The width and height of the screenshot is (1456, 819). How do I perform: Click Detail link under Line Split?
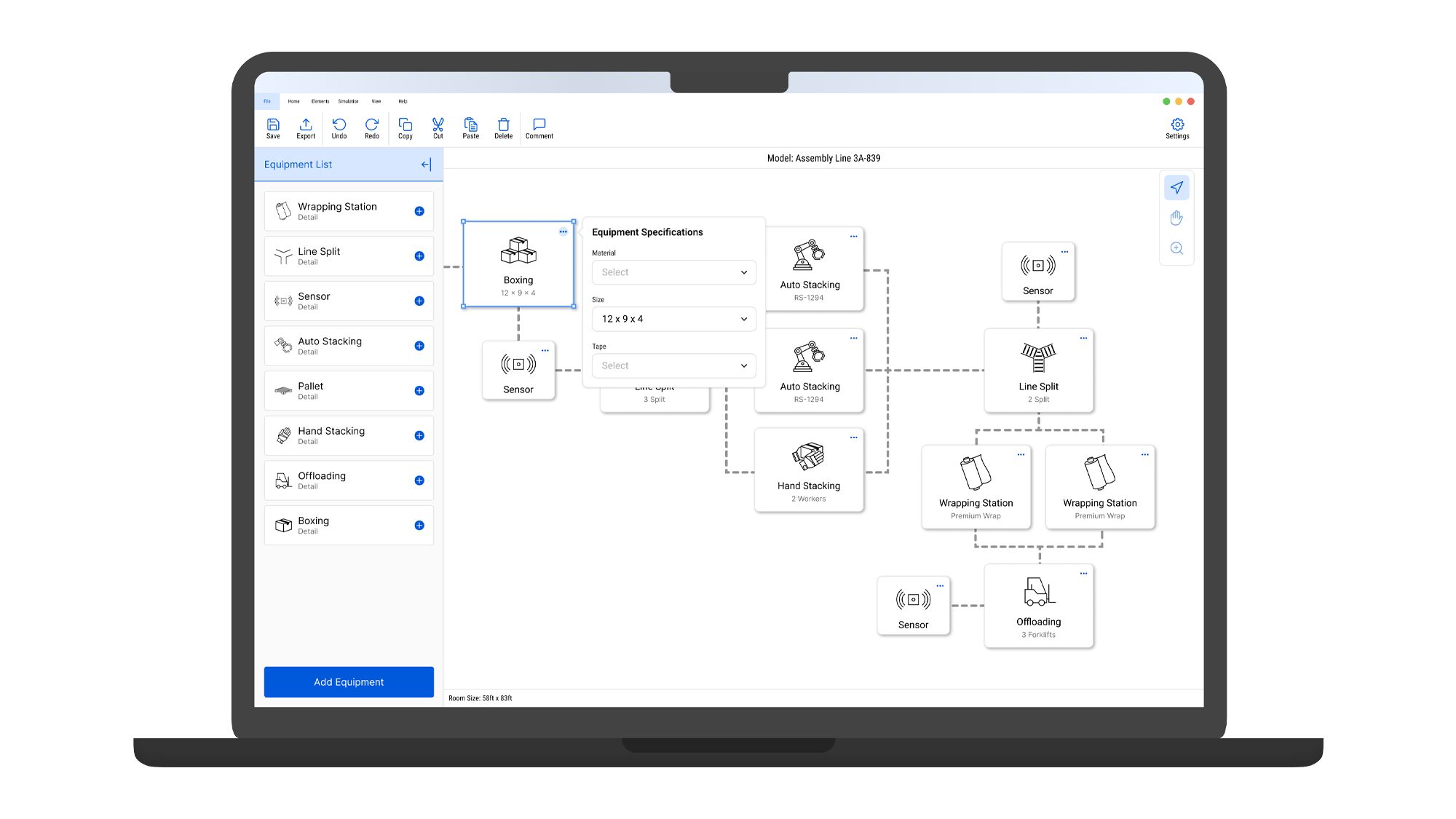[x=308, y=262]
